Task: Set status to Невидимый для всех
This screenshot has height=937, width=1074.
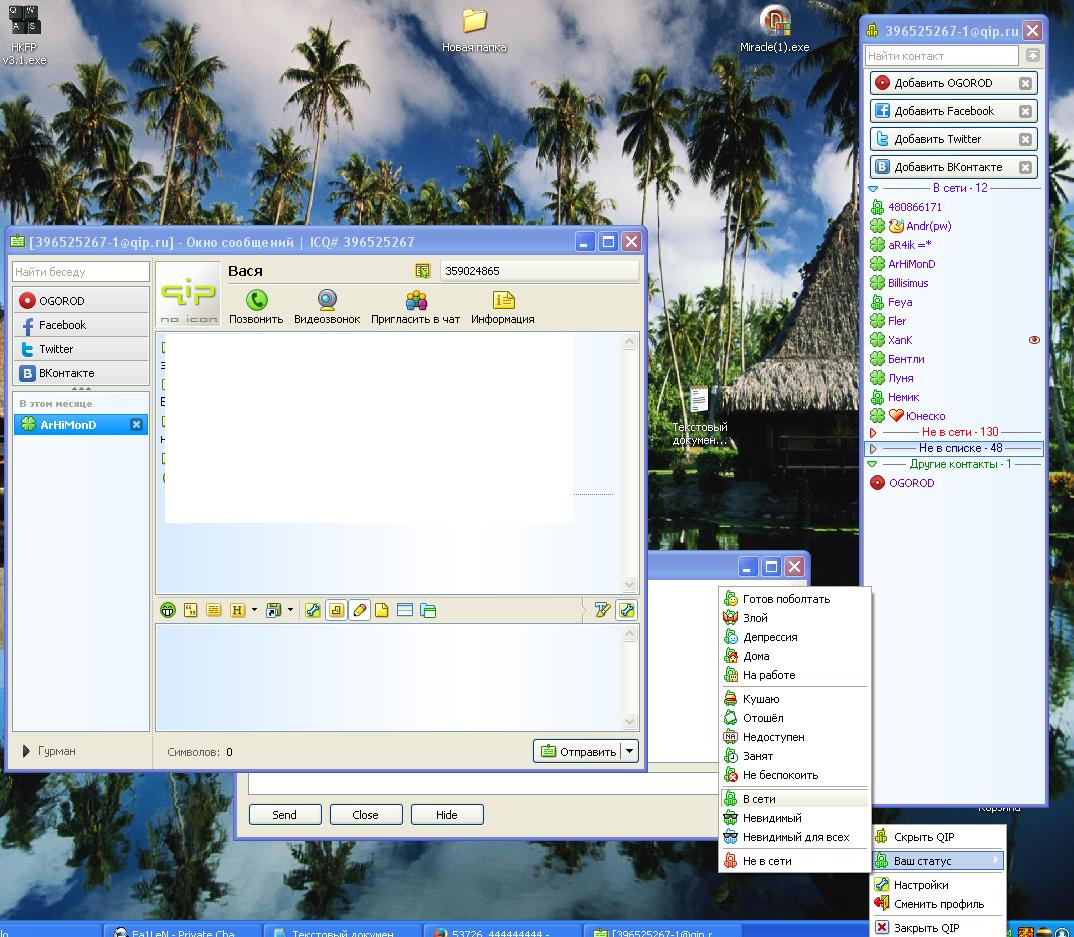Action: 795,837
